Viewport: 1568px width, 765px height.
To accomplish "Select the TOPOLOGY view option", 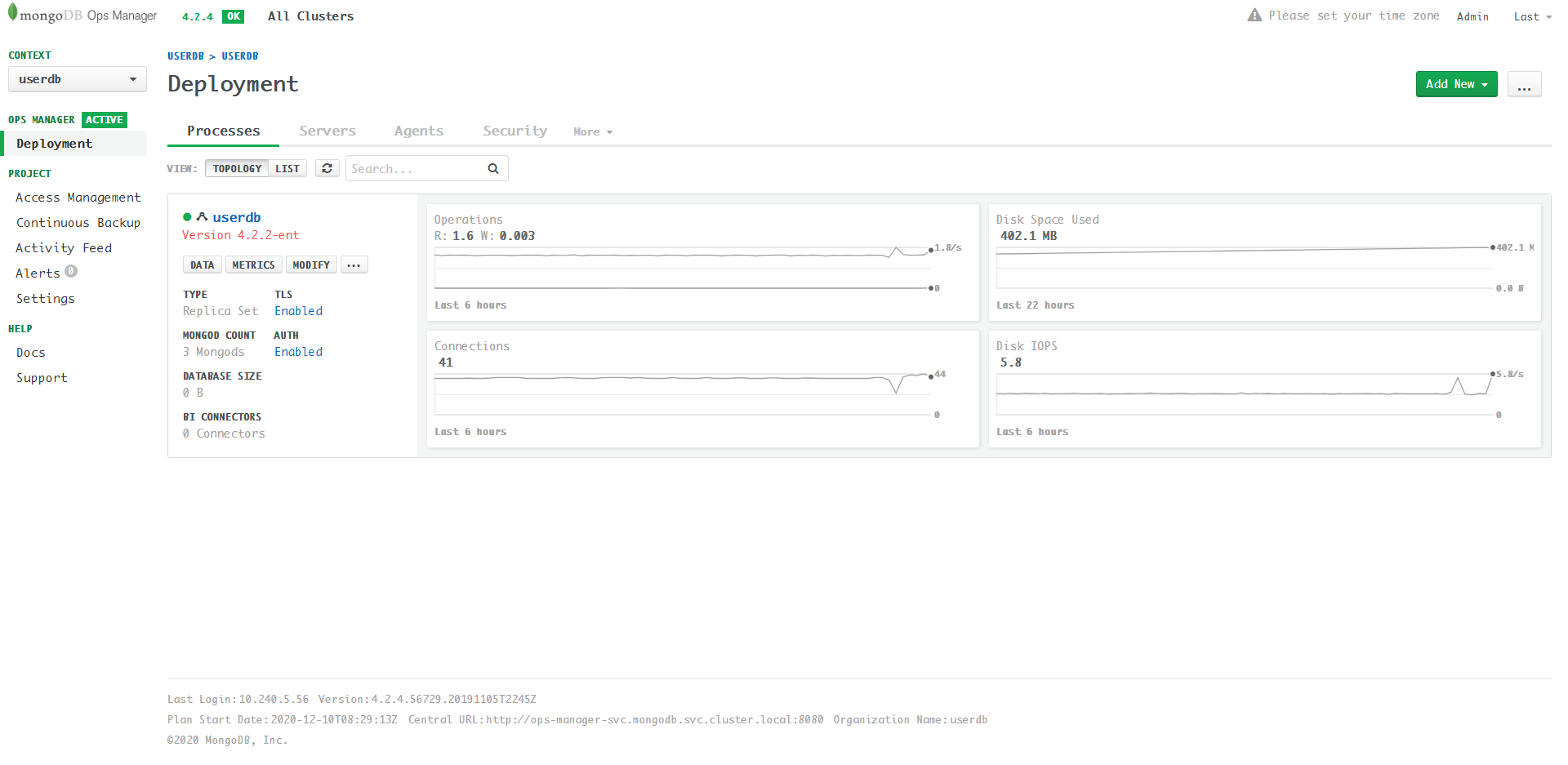I will pyautogui.click(x=236, y=168).
